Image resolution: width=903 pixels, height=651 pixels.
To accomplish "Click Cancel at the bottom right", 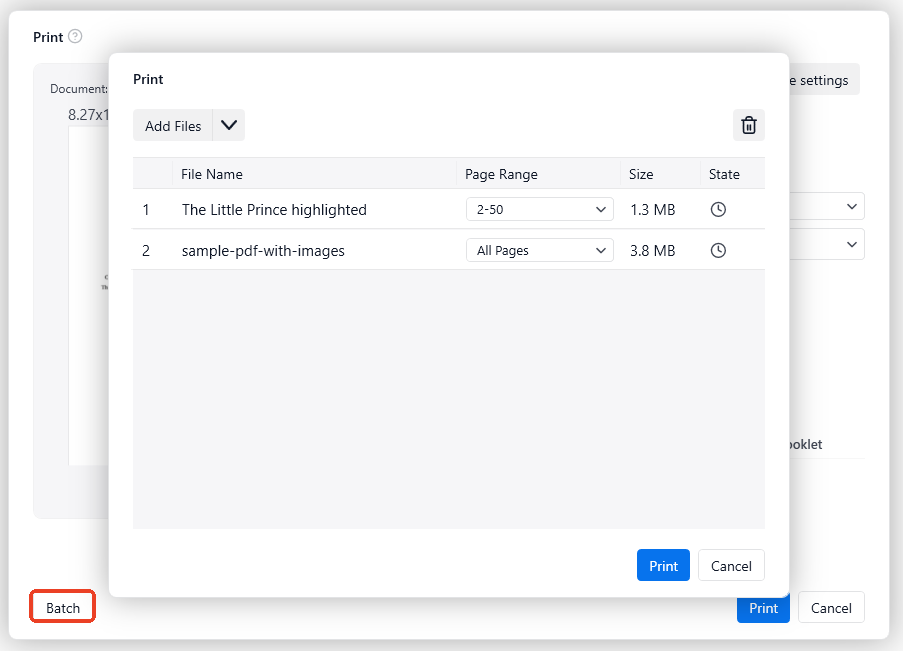I will tap(831, 607).
